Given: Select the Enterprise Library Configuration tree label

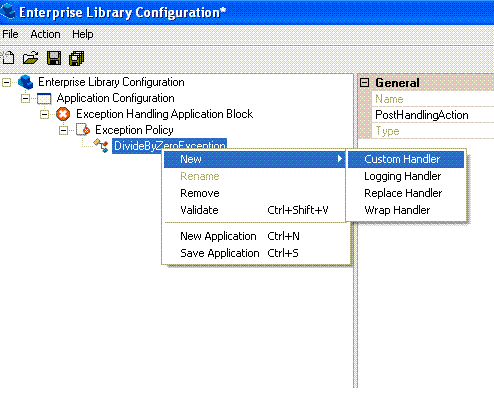Looking at the screenshot, I should (x=111, y=82).
